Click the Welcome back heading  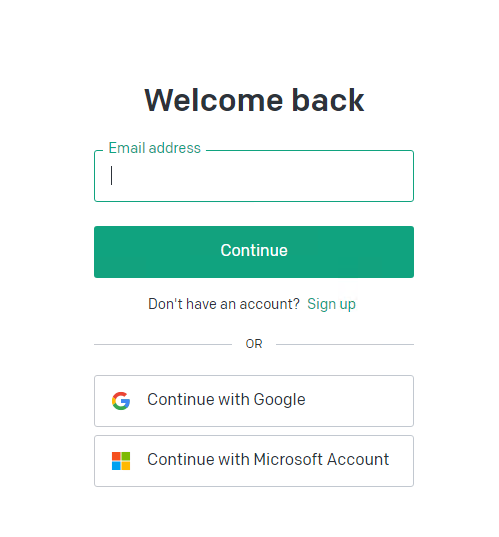[x=254, y=100]
